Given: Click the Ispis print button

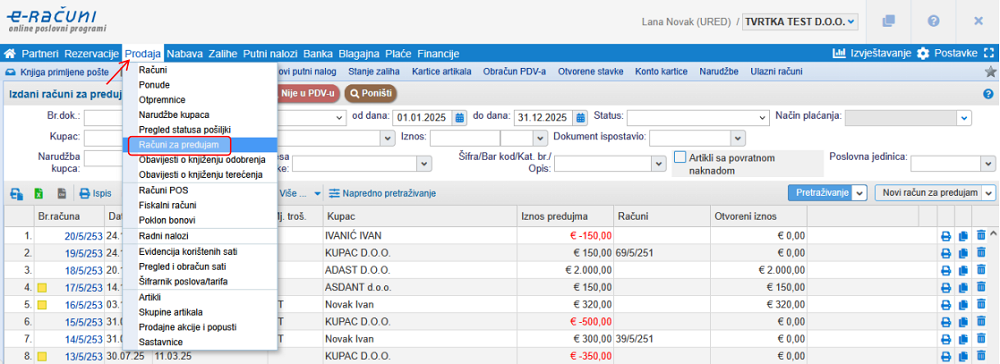Looking at the screenshot, I should (95, 193).
